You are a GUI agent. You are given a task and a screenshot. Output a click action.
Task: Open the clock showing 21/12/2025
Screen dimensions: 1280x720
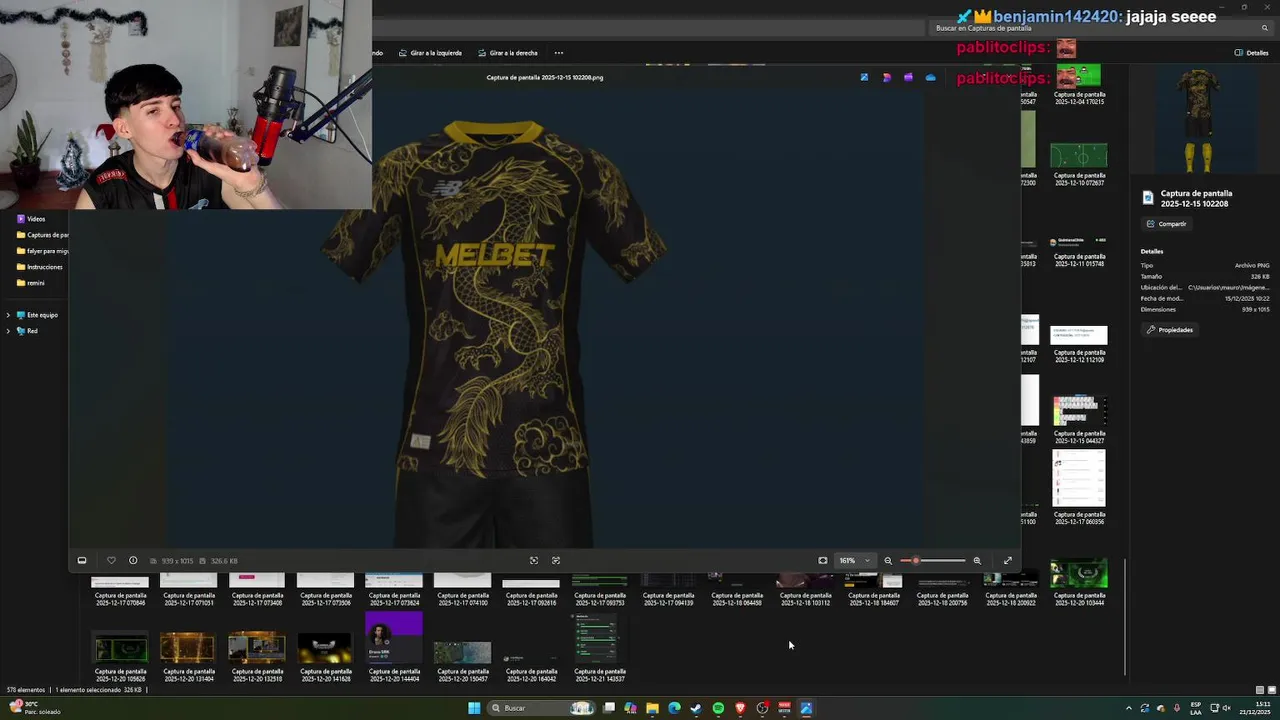(1256, 708)
